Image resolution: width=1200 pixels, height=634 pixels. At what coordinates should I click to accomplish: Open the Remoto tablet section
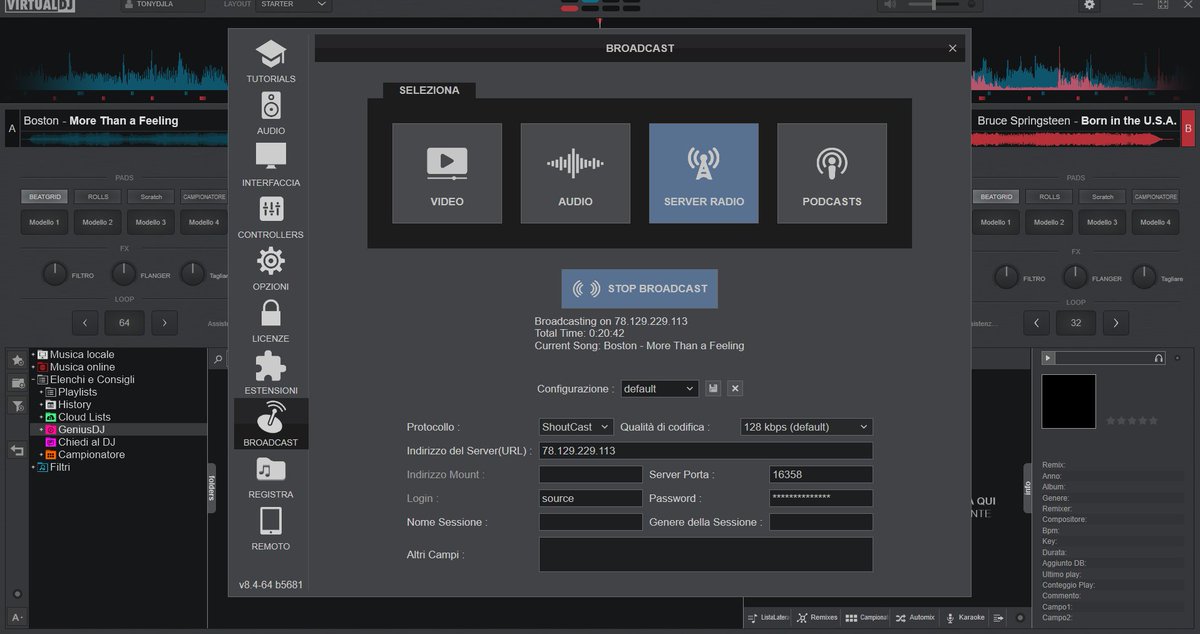click(271, 529)
